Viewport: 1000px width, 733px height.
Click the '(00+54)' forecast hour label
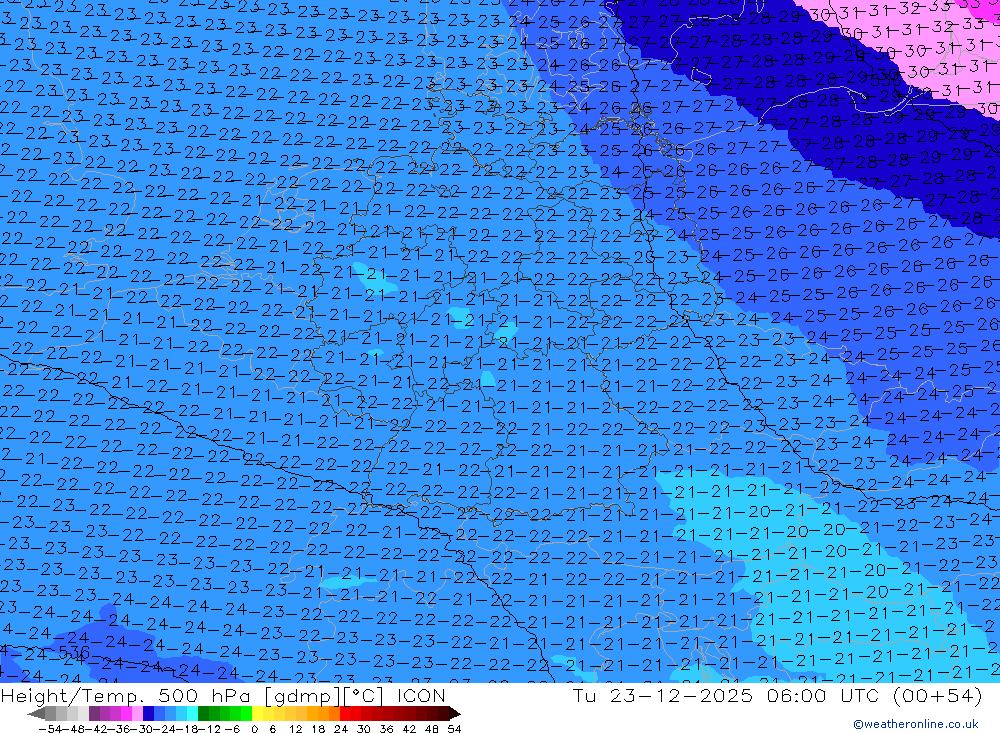(937, 695)
